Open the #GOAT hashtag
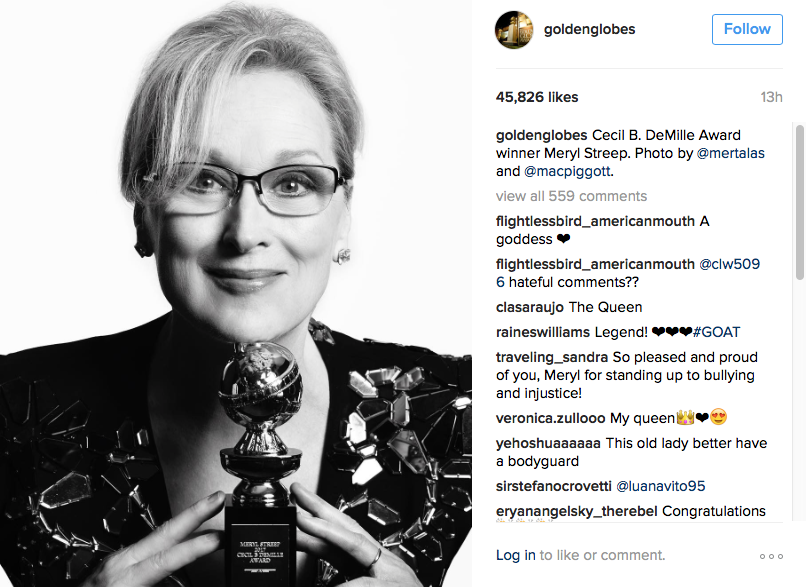806x587 pixels. [x=716, y=332]
